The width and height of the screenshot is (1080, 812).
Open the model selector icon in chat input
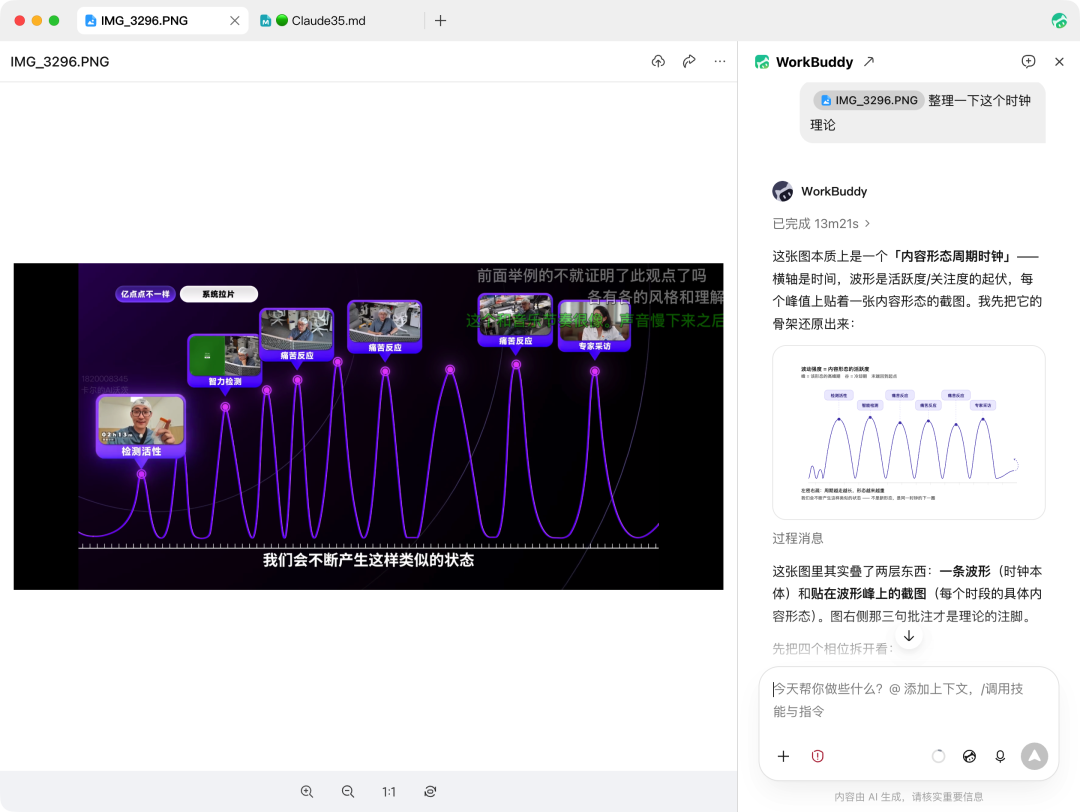pos(969,756)
